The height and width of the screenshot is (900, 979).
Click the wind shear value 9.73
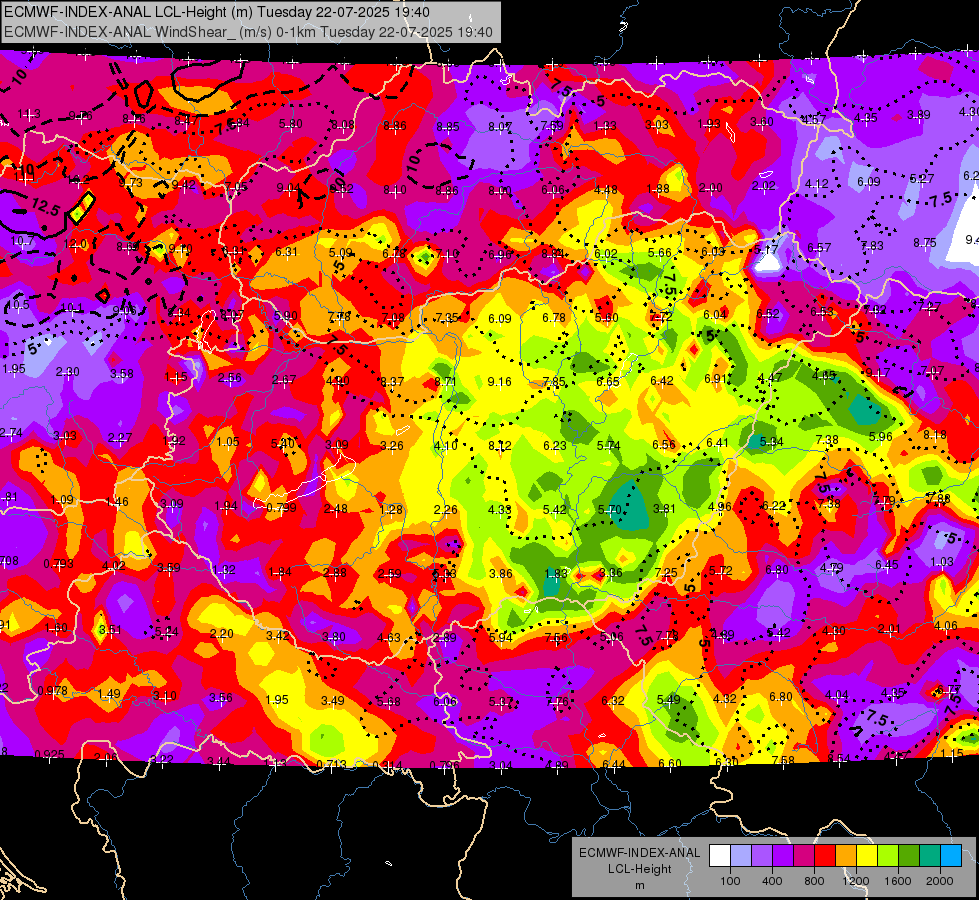click(x=130, y=183)
